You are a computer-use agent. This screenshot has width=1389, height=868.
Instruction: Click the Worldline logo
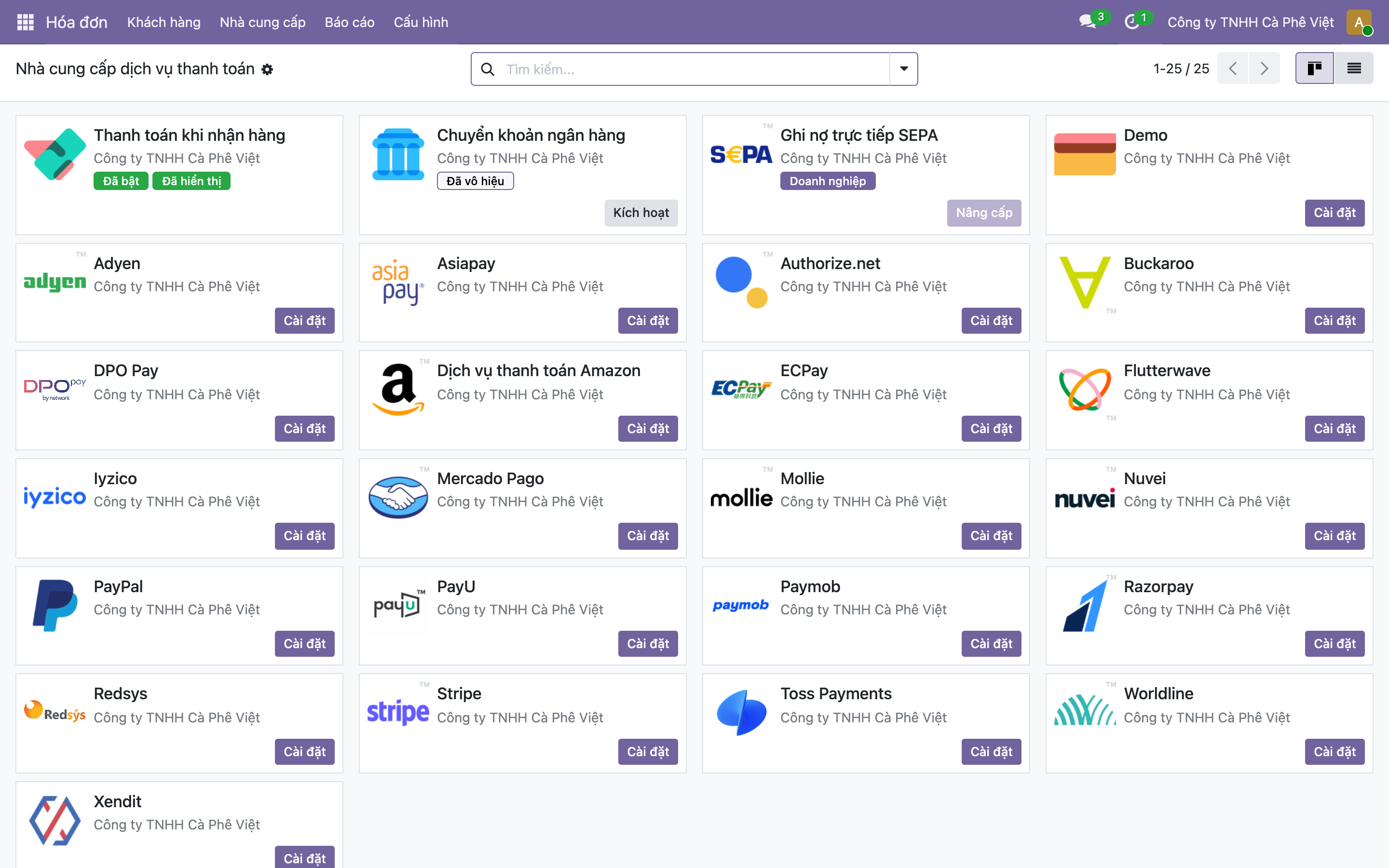(x=1085, y=709)
